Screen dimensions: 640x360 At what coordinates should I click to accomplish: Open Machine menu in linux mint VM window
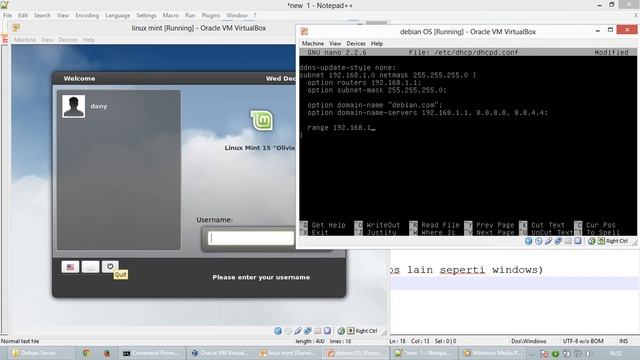pyautogui.click(x=25, y=40)
